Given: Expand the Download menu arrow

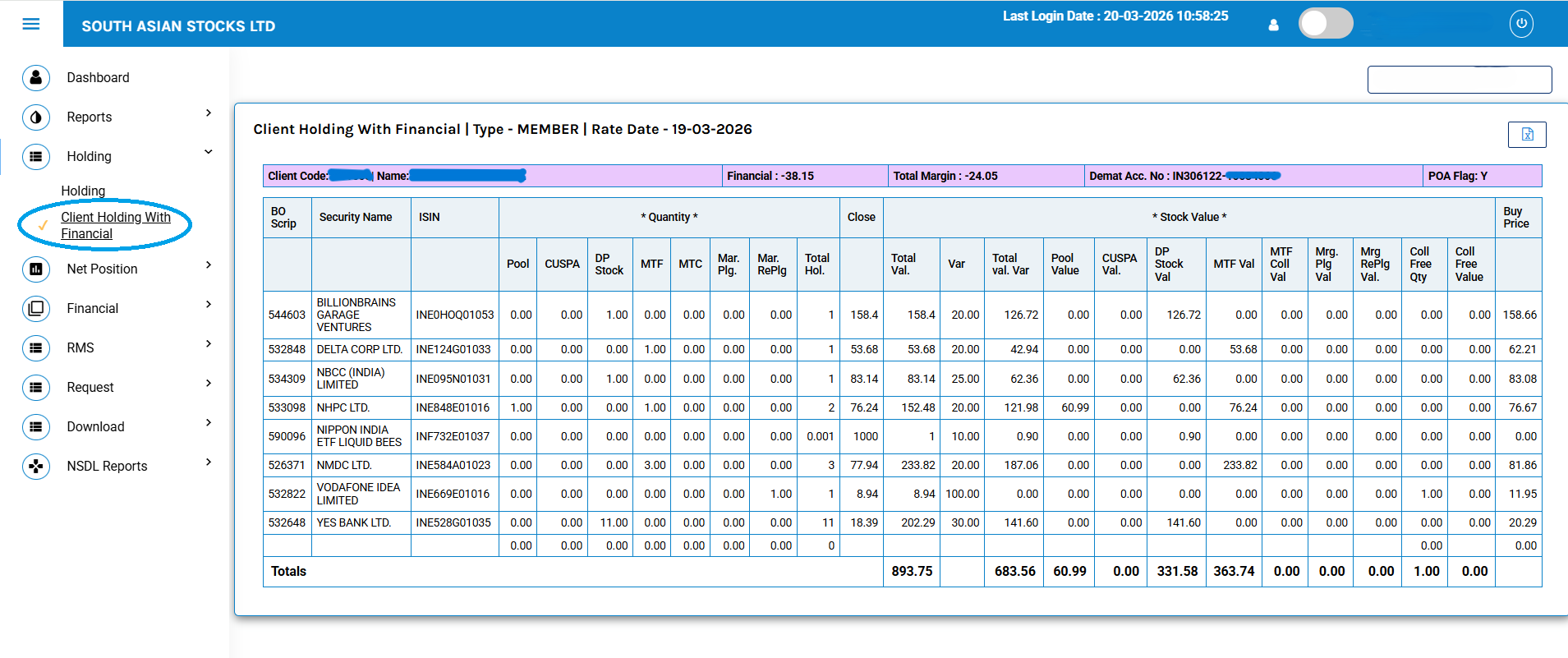Looking at the screenshot, I should (x=209, y=423).
